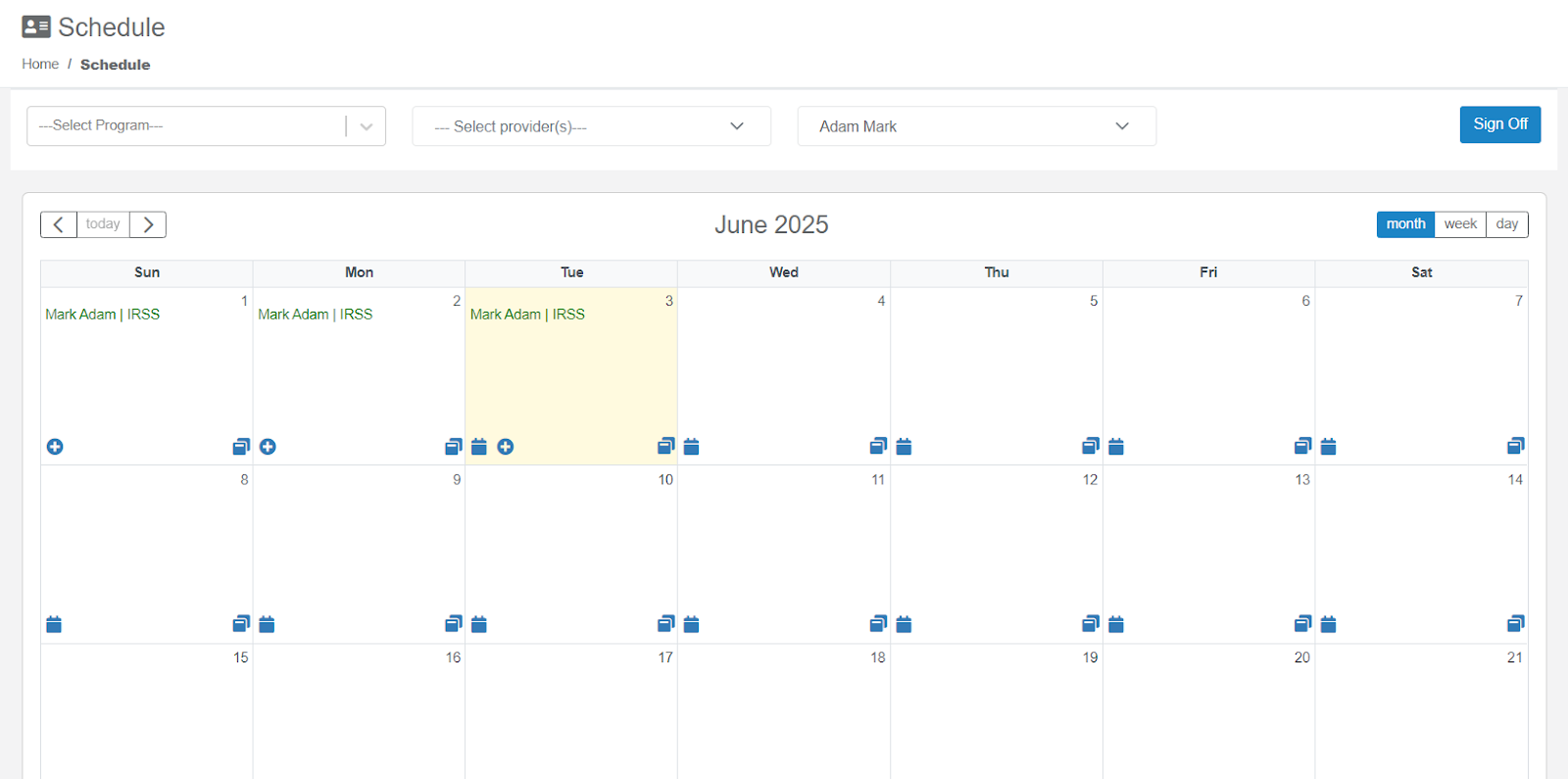Go to next month with right arrow
Image resolution: width=1568 pixels, height=779 pixels.
coord(148,224)
